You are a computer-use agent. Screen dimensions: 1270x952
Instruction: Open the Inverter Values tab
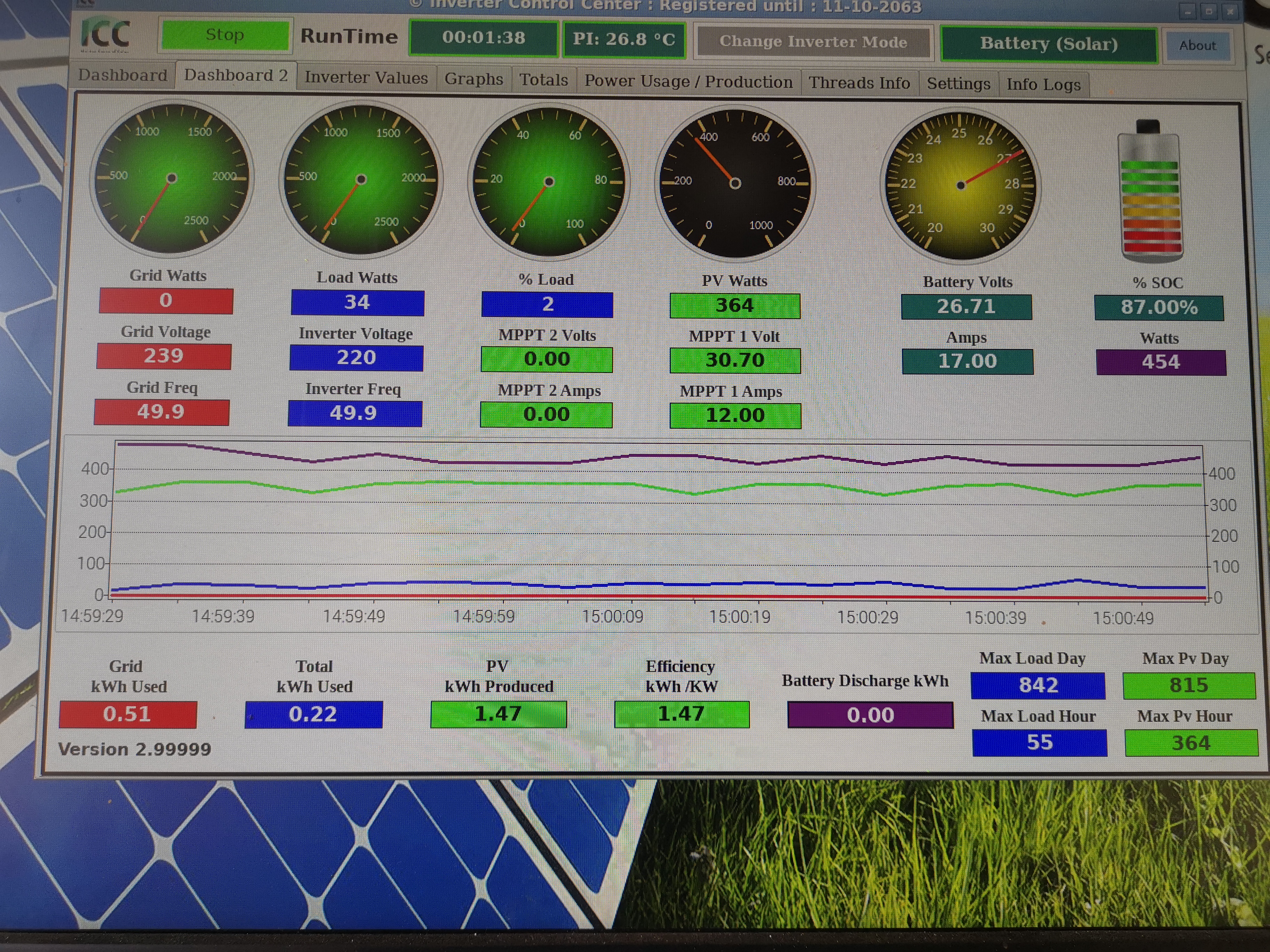[366, 78]
